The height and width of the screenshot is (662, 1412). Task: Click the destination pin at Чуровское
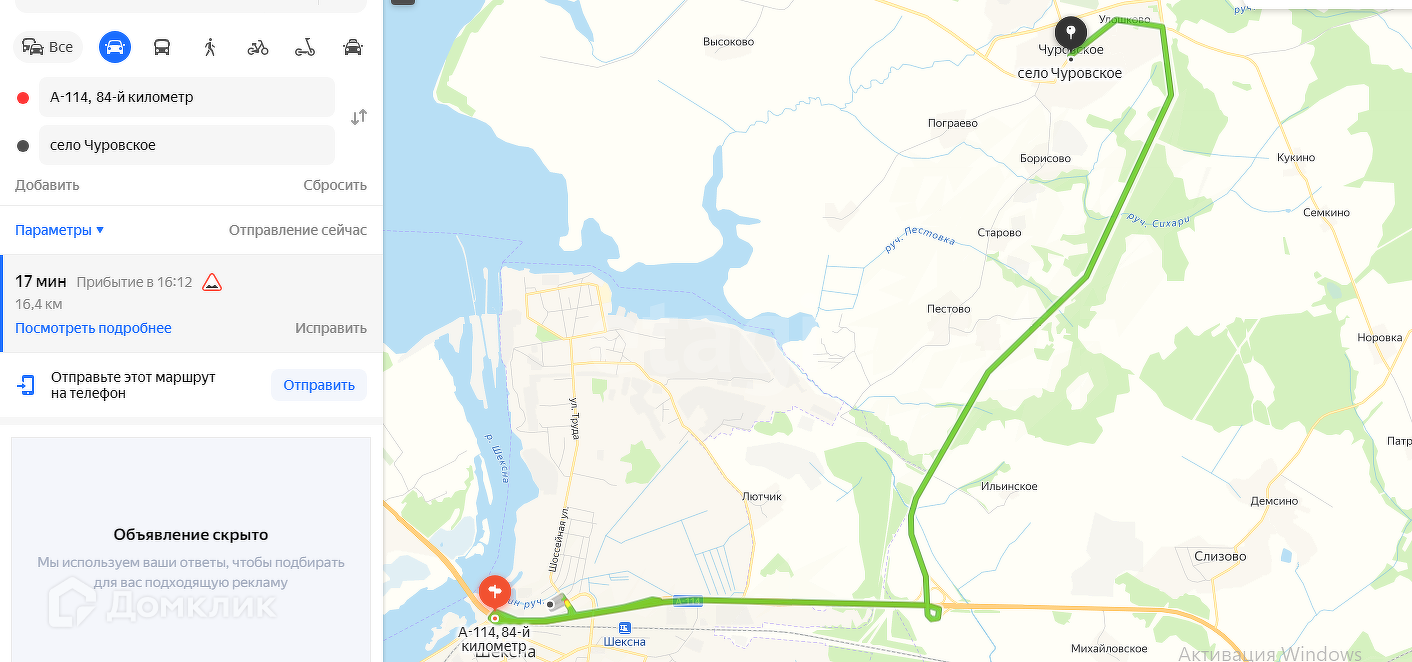1071,35
